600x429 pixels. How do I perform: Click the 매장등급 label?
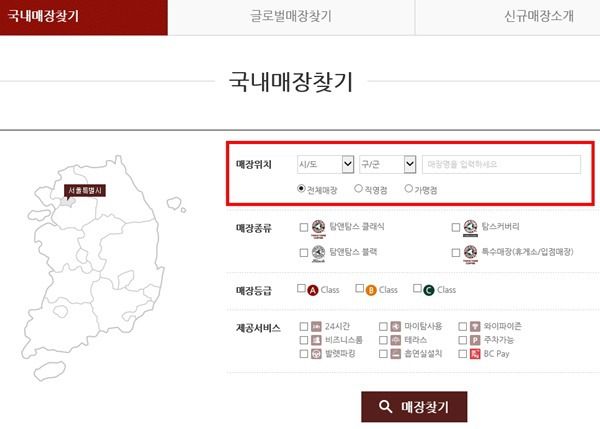254,291
